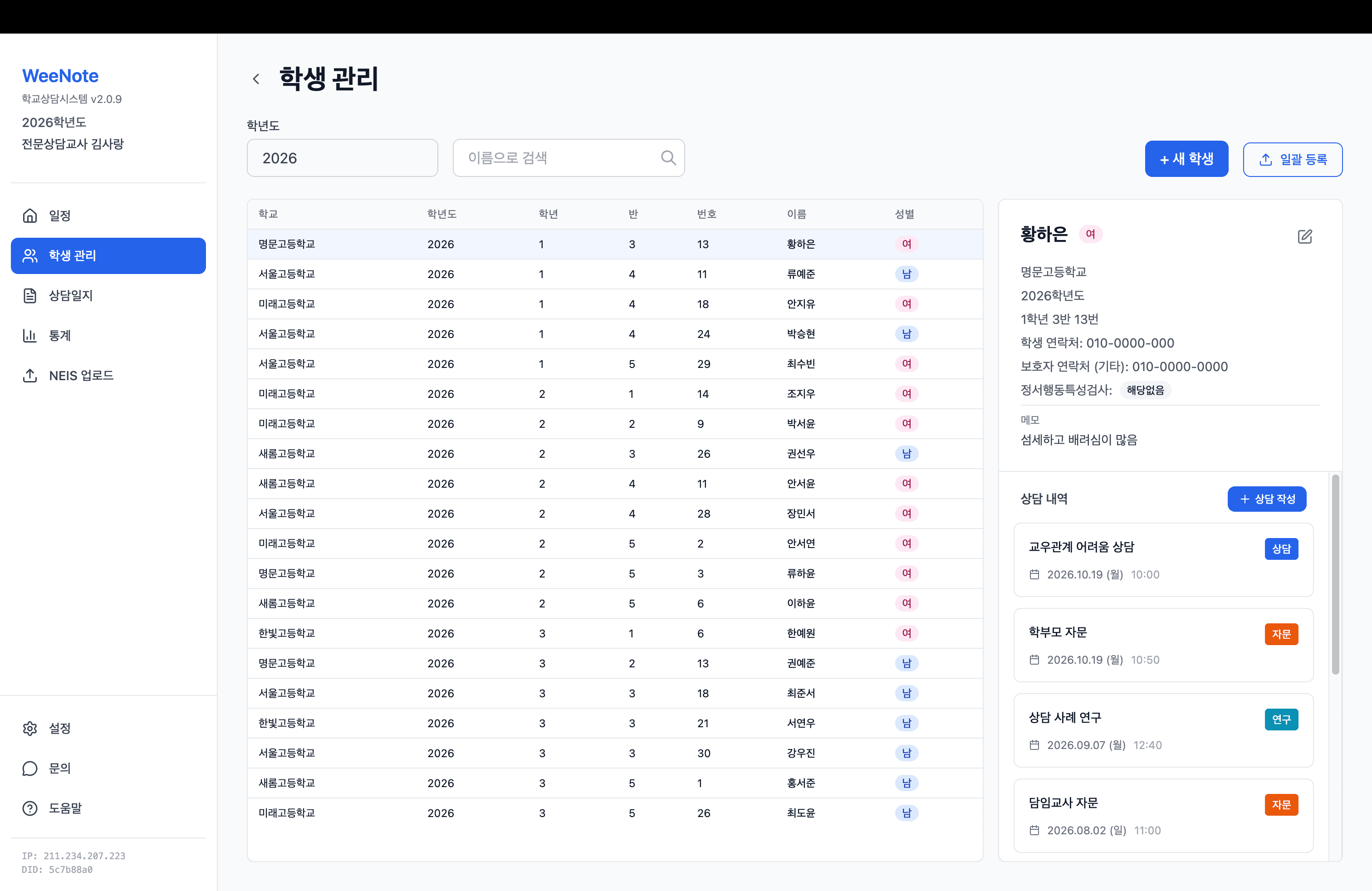Open the 문의 inquiry chat icon
The width and height of the screenshot is (1372, 891).
click(x=30, y=768)
